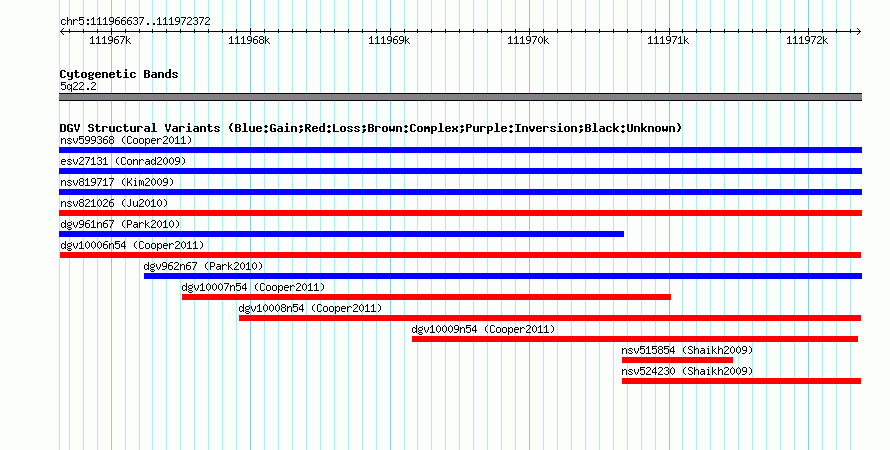Click the 111967k ruler label
The height and width of the screenshot is (450, 890).
click(110, 40)
